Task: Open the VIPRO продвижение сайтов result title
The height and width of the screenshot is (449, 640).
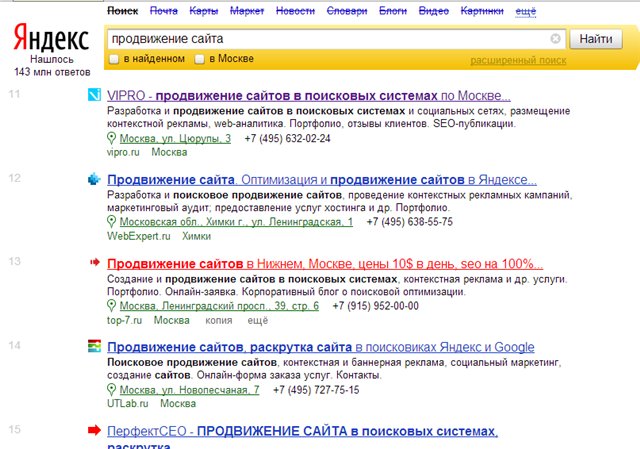Action: [x=309, y=96]
